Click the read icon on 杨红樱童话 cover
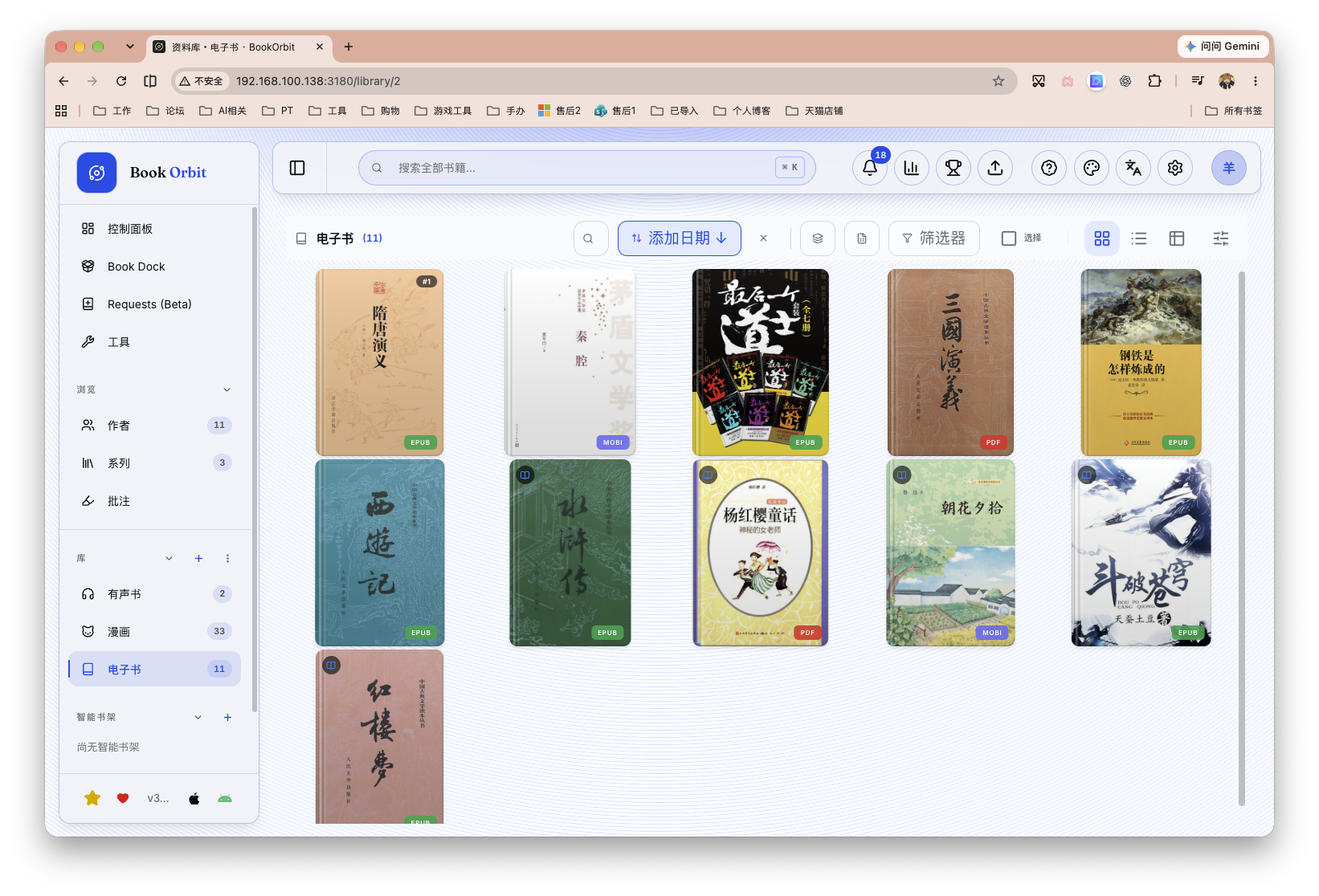The image size is (1319, 896). click(708, 475)
